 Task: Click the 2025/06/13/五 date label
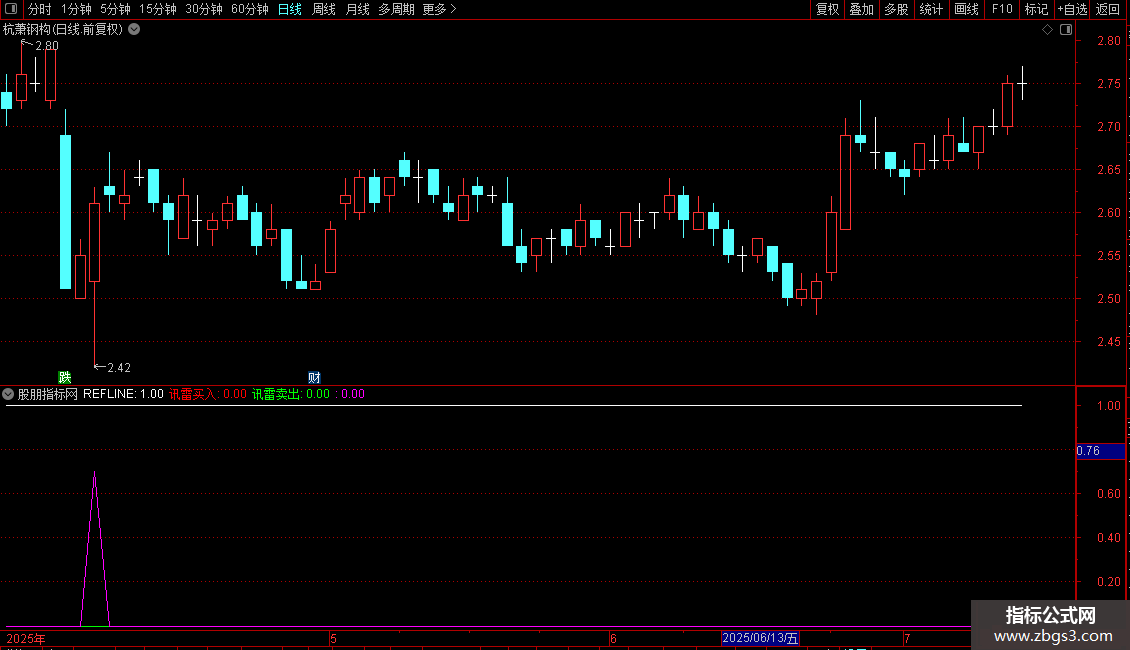coord(760,638)
